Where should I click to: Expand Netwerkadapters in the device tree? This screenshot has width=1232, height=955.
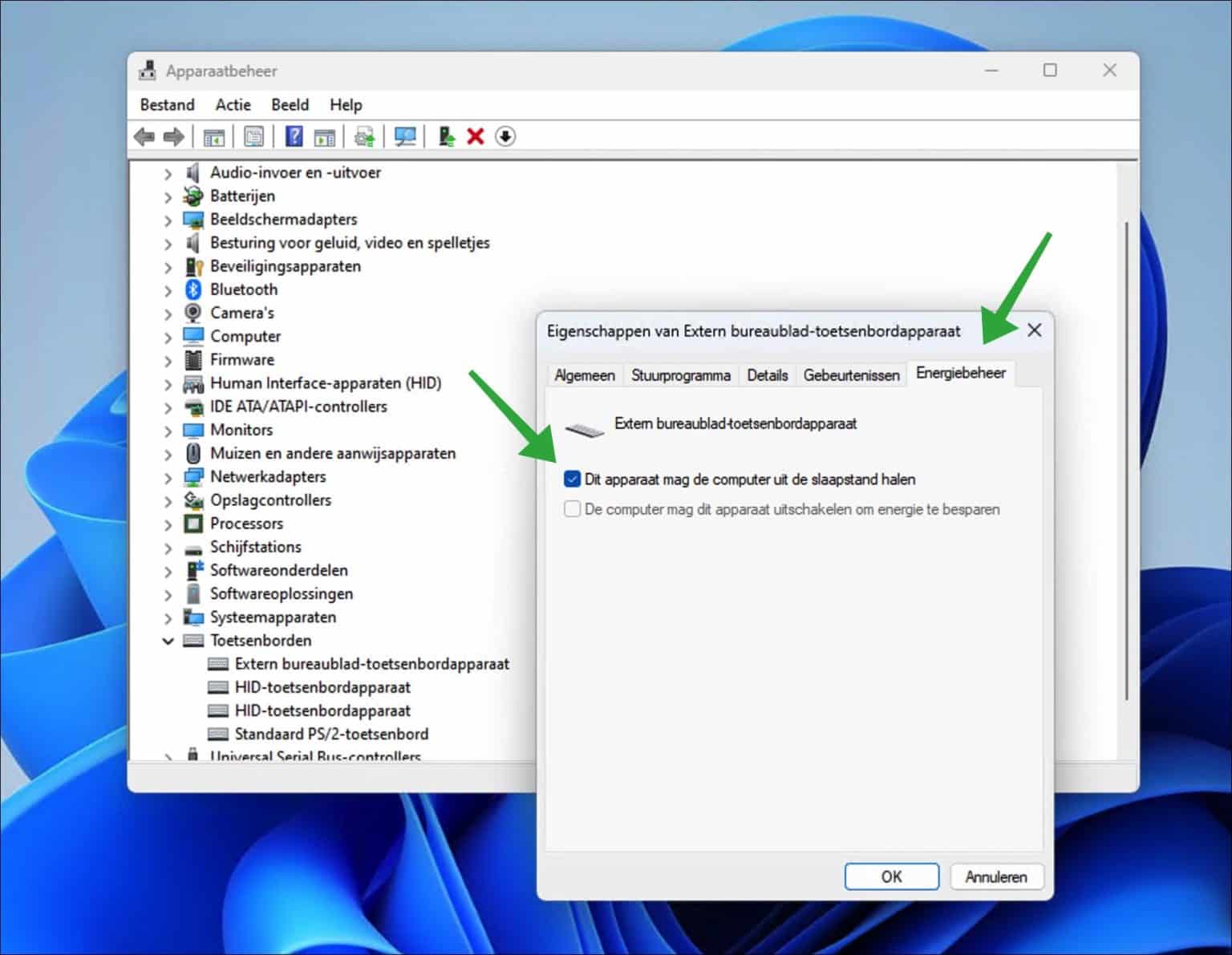point(168,476)
